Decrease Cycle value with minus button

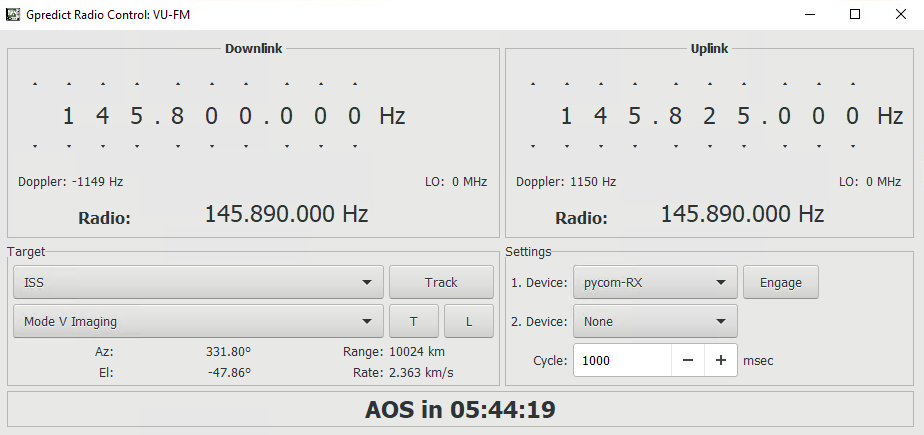tap(688, 360)
